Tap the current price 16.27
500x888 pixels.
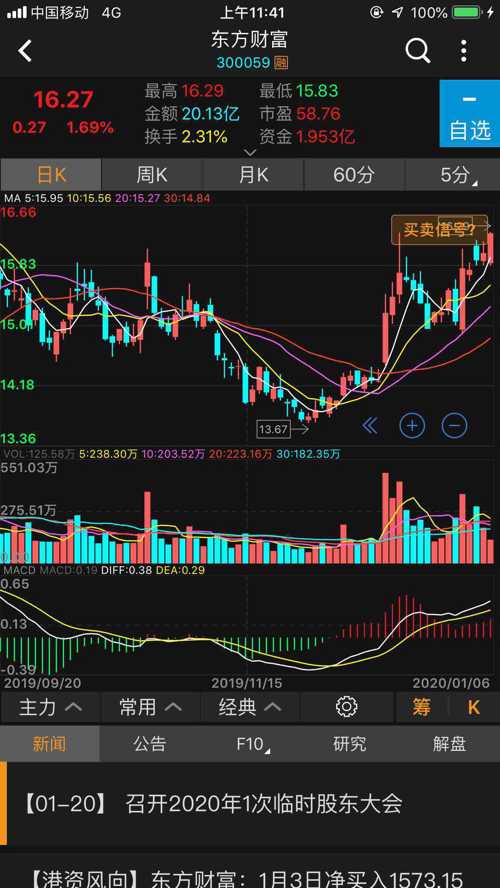point(63,100)
